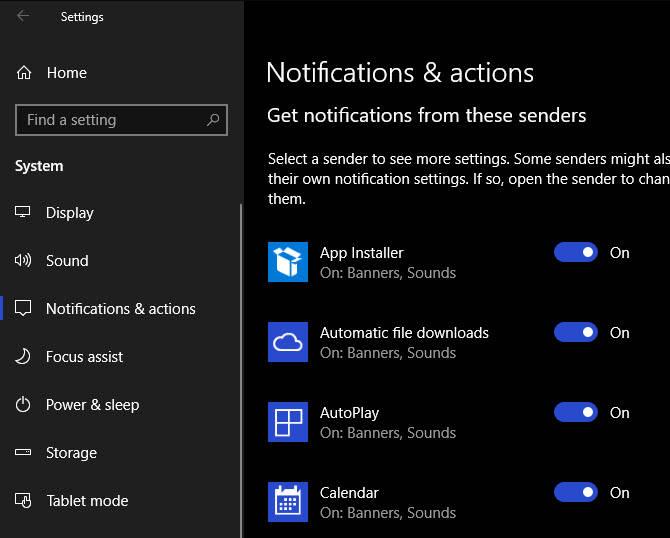Open App Installer sender settings
The width and height of the screenshot is (670, 538).
406,262
